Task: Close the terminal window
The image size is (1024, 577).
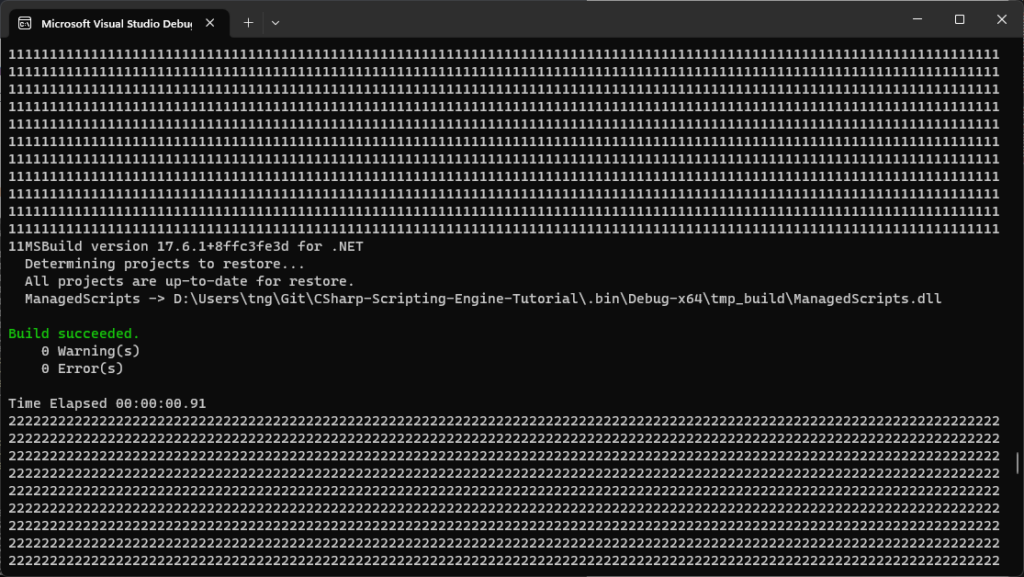Action: pos(1001,19)
